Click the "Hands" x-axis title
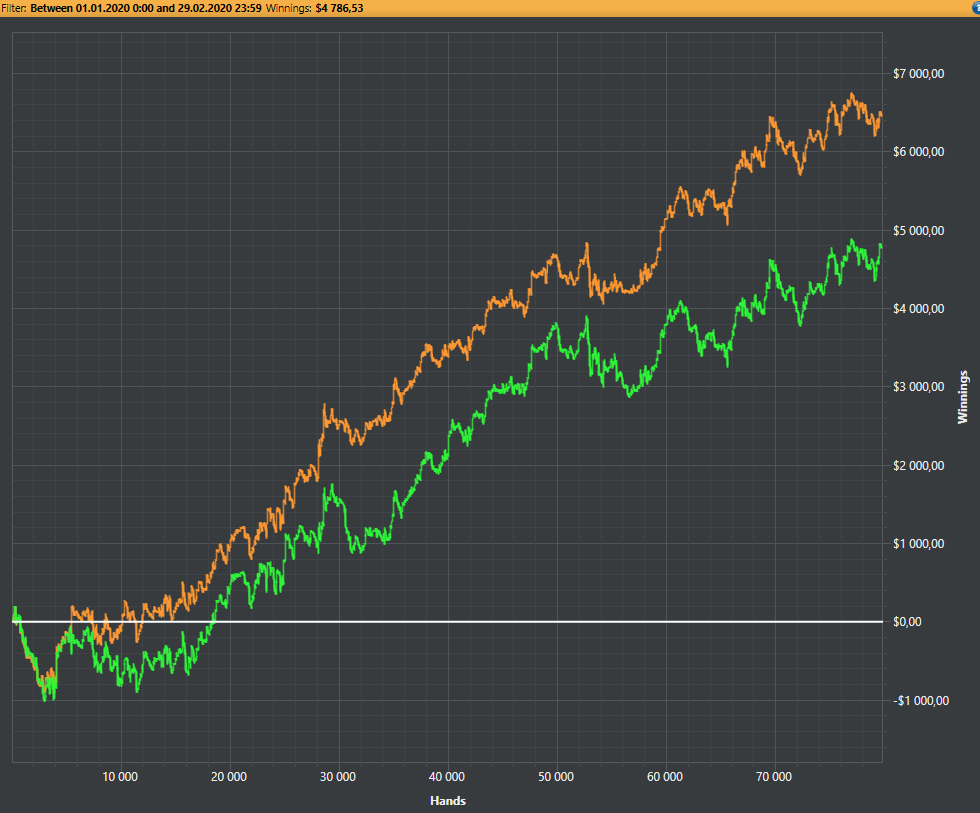The height and width of the screenshot is (813, 980). 448,801
